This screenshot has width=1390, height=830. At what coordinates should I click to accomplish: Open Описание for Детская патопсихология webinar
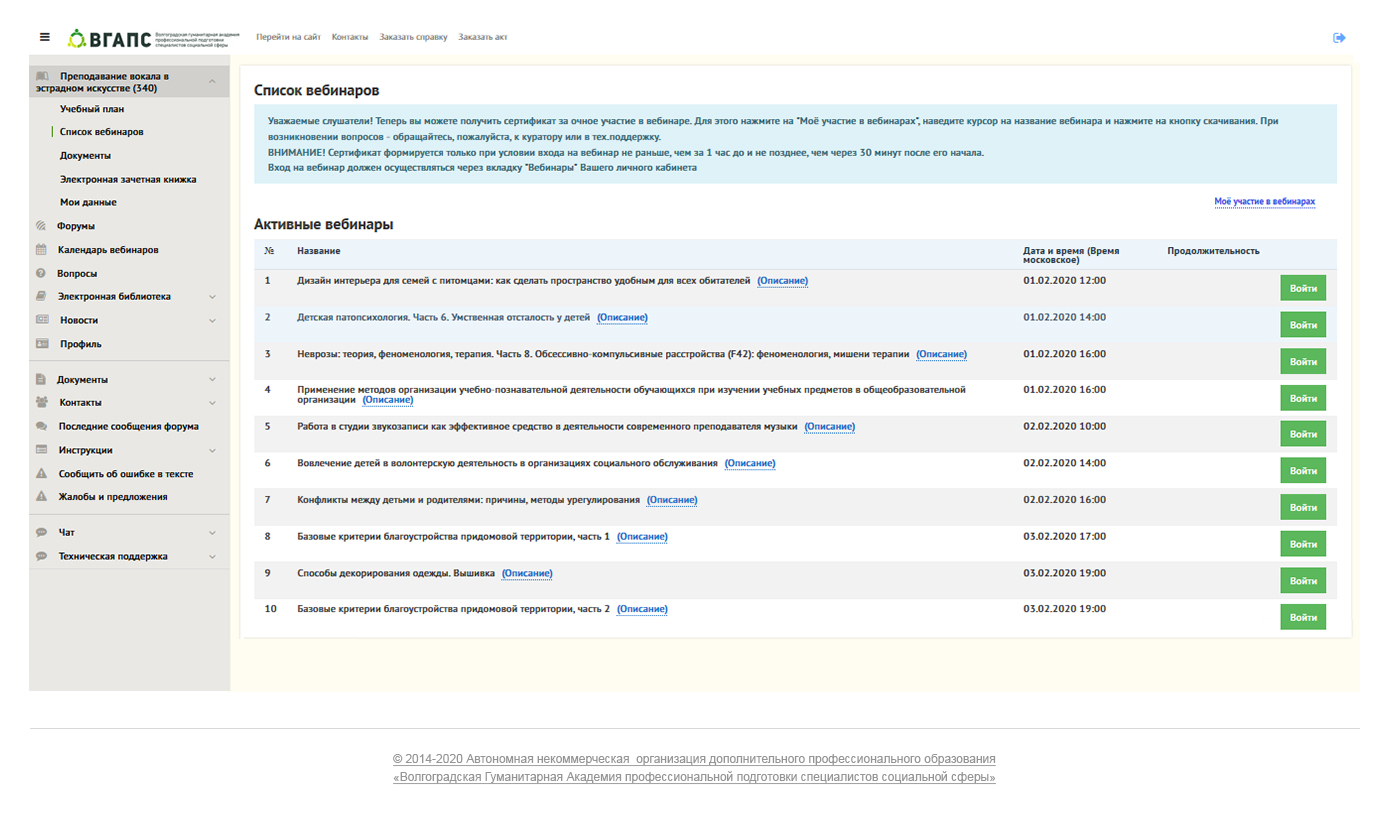tap(622, 318)
